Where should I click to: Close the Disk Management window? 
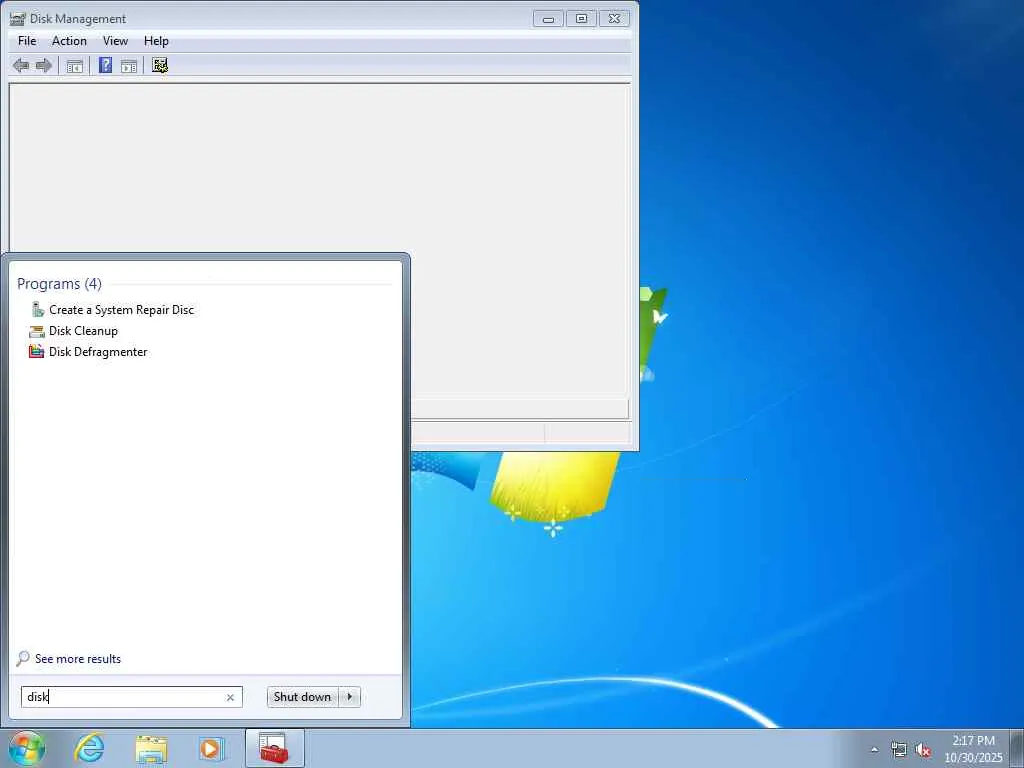tap(615, 19)
